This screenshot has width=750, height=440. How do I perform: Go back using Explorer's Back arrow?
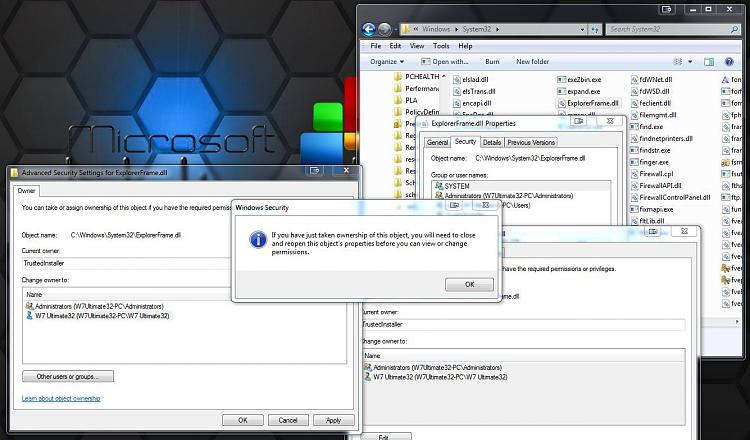[x=368, y=29]
